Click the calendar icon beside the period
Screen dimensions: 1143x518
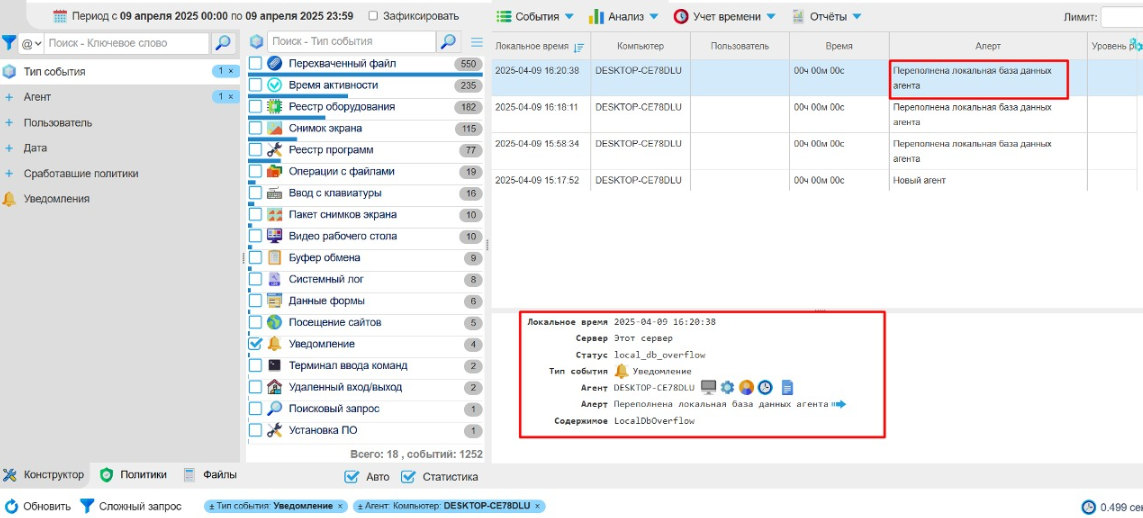[59, 16]
